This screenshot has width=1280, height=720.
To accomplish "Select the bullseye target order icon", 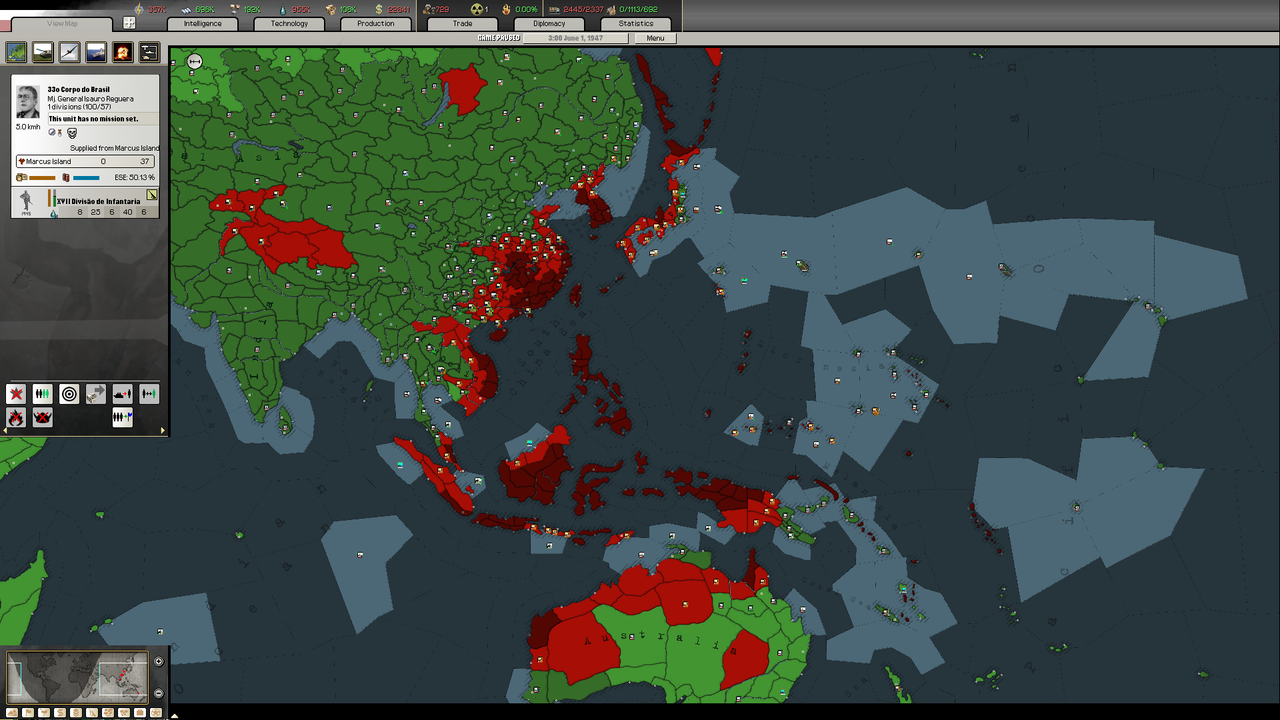I will [x=69, y=394].
